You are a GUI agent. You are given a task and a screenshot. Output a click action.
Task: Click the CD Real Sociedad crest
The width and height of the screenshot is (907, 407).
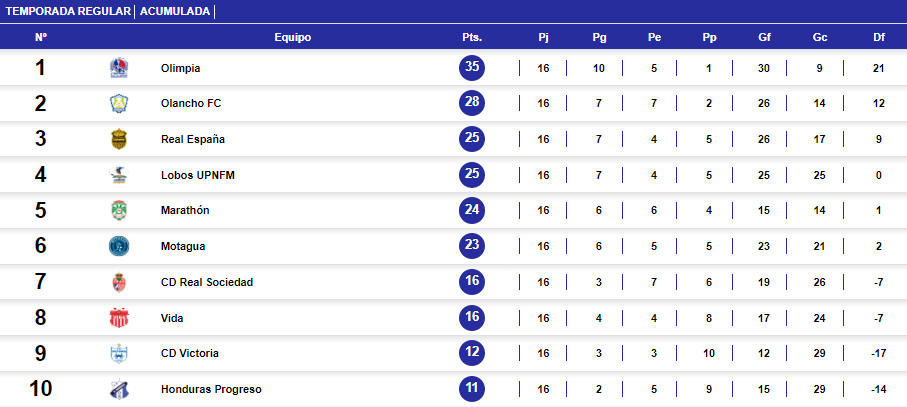(x=118, y=283)
